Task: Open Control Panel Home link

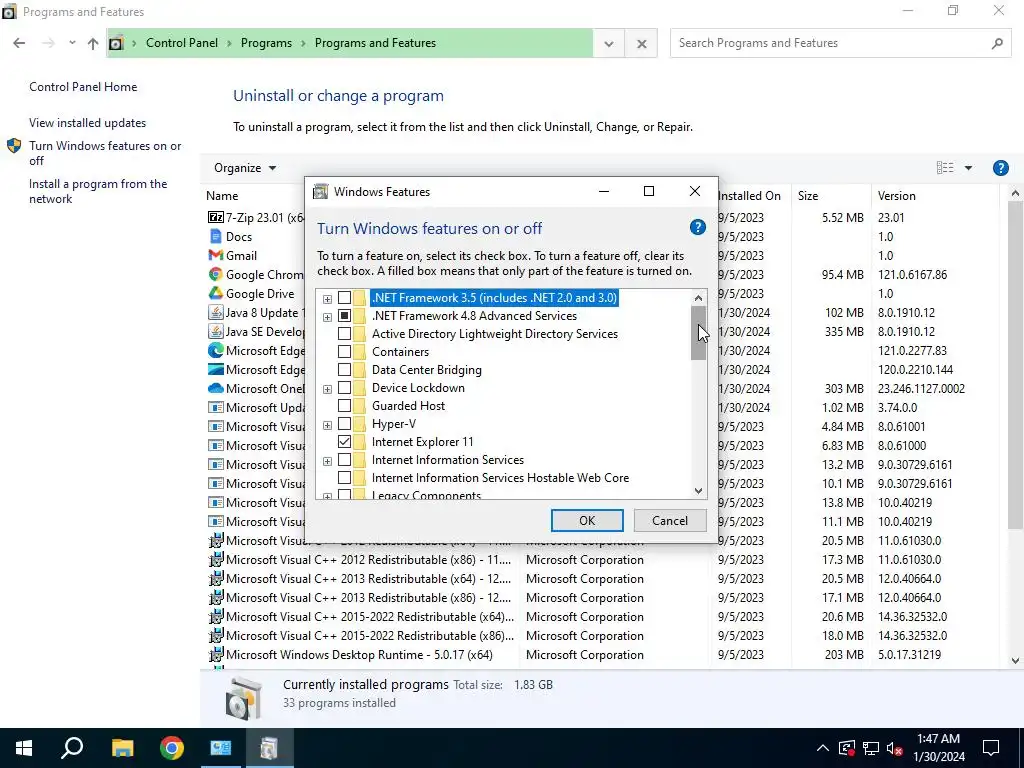Action: coord(83,87)
